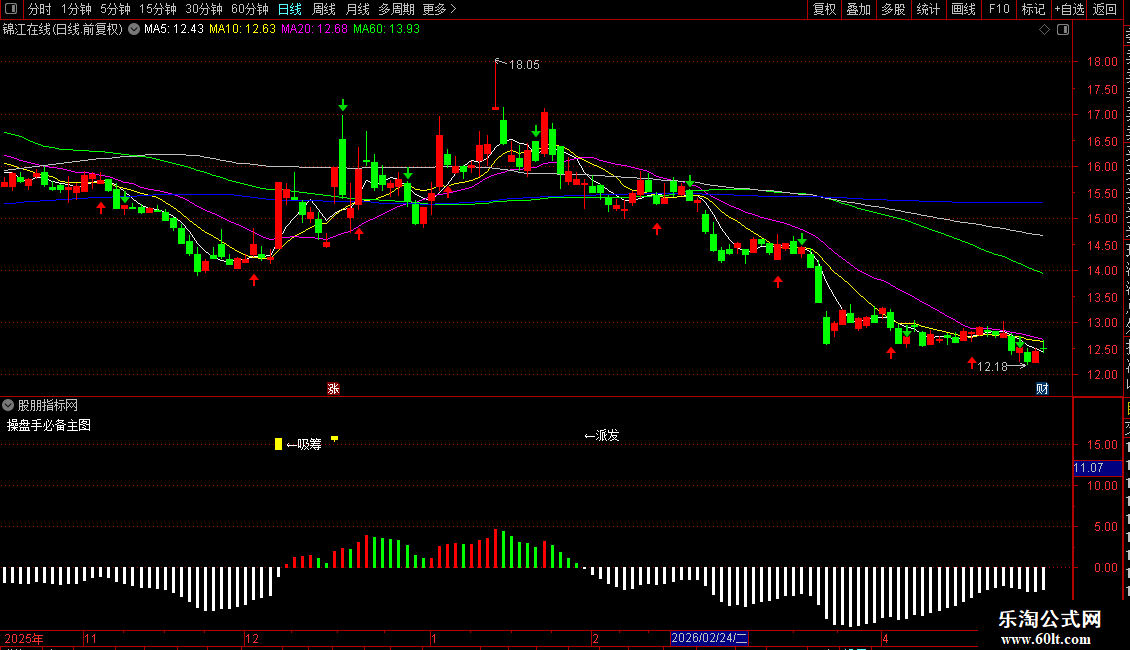Open 多周期 multi-period view
The height and width of the screenshot is (650, 1130).
(x=396, y=9)
